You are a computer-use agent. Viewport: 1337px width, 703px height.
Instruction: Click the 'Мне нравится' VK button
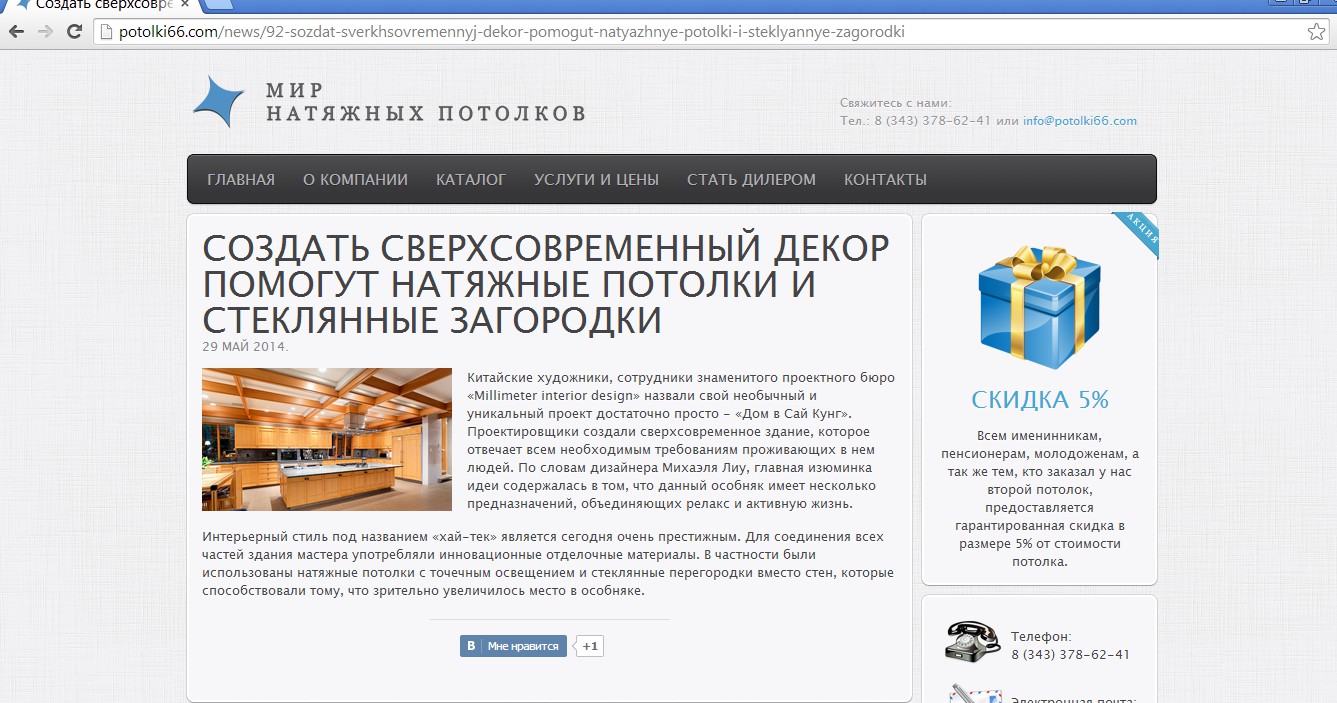coord(513,646)
